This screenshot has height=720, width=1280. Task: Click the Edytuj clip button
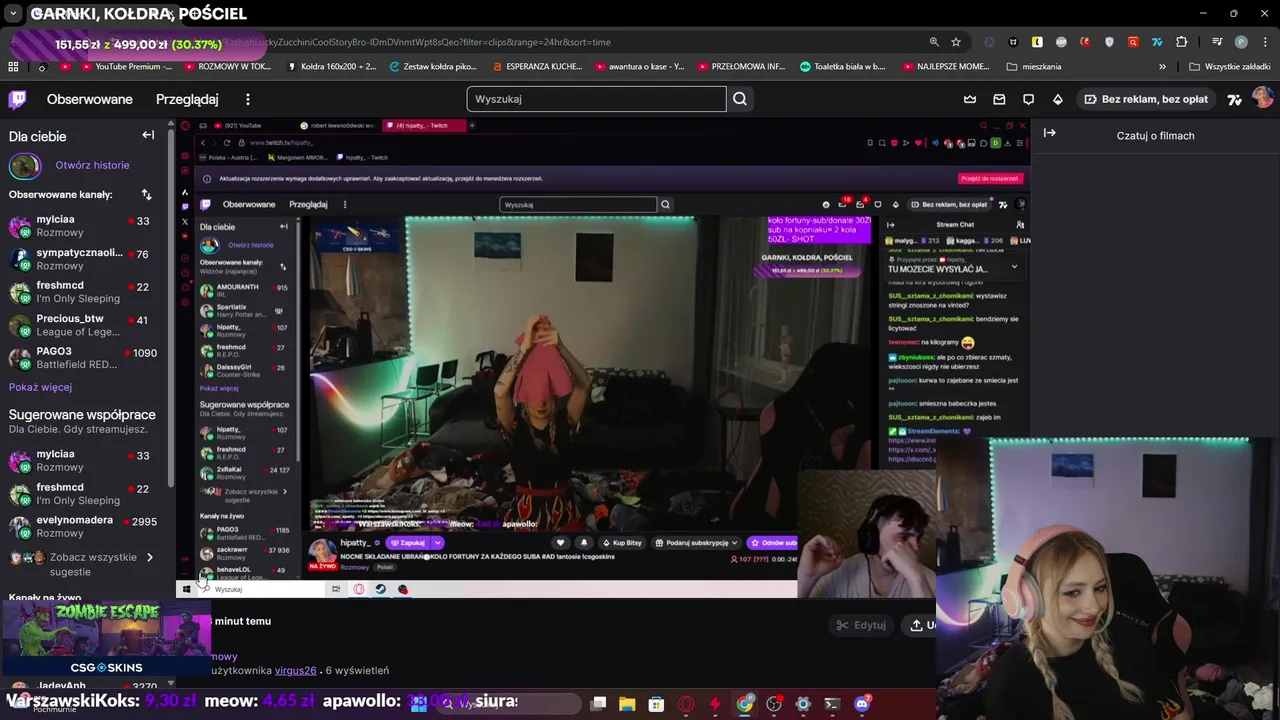(861, 625)
